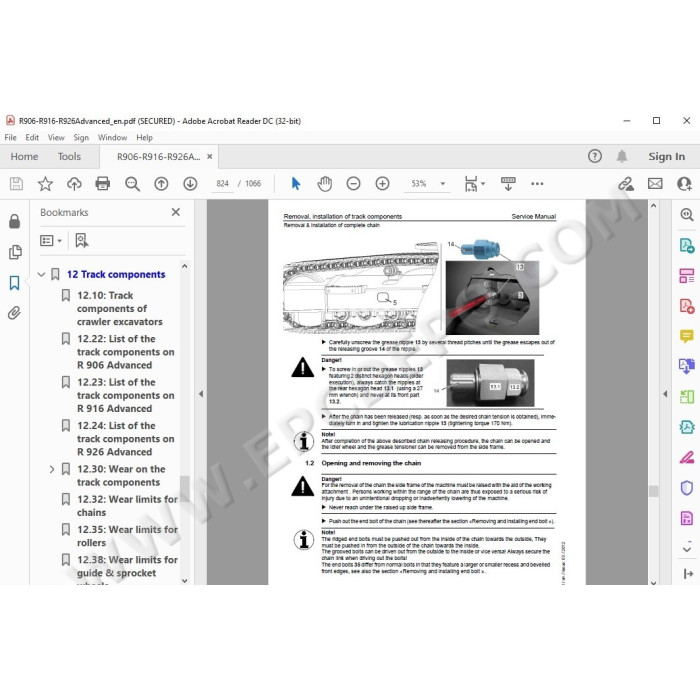Hide the navigation pane with left arrow
Image resolution: width=700 pixels, height=700 pixels.
(x=201, y=394)
